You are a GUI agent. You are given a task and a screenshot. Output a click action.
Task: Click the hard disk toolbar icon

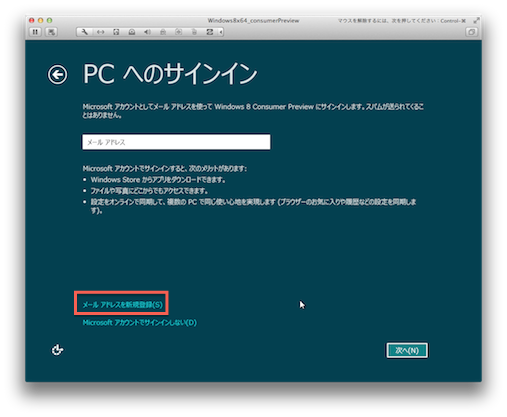point(116,32)
